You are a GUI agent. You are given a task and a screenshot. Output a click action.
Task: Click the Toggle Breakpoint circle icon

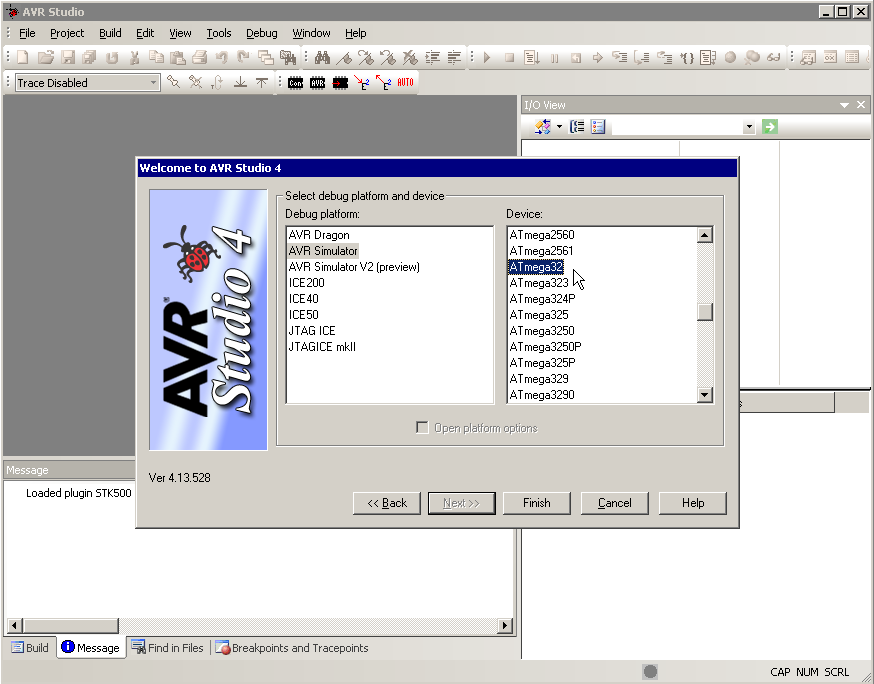(x=730, y=57)
